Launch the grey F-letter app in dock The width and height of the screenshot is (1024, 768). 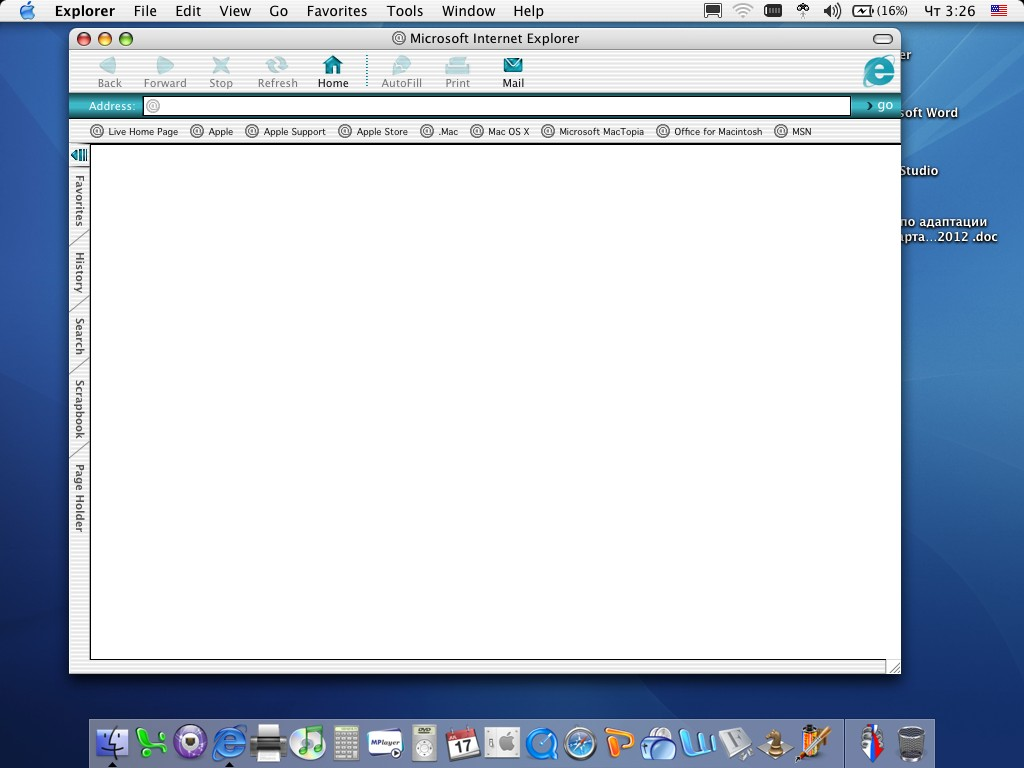pyautogui.click(x=735, y=743)
